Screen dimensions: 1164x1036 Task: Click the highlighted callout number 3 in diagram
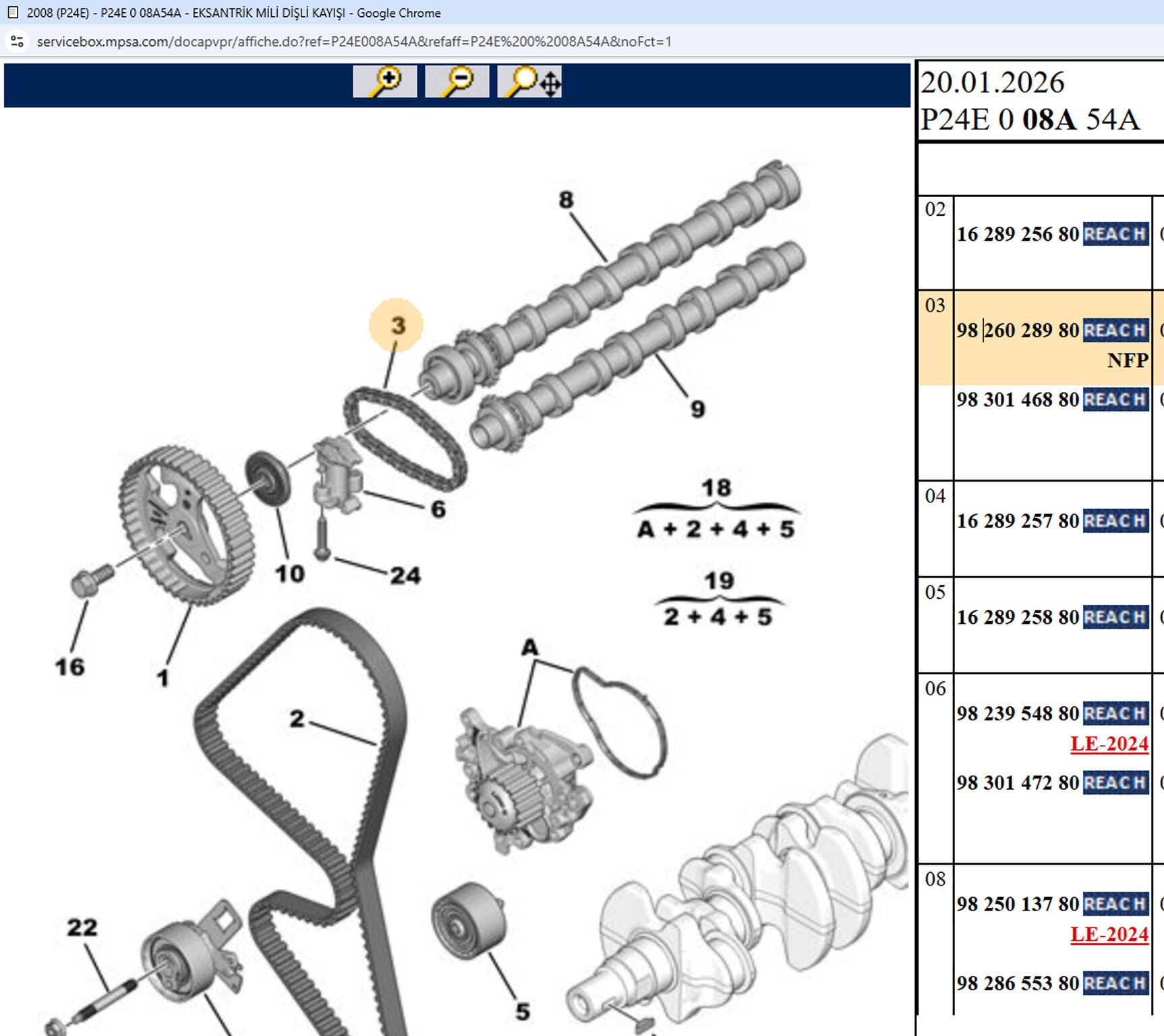tap(397, 325)
